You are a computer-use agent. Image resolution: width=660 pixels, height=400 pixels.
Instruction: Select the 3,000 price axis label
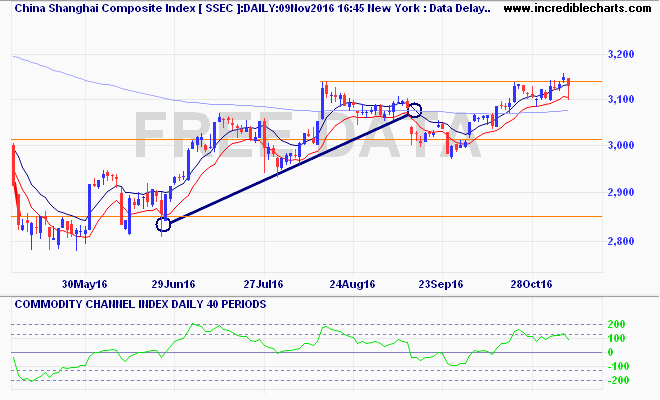pyautogui.click(x=621, y=145)
